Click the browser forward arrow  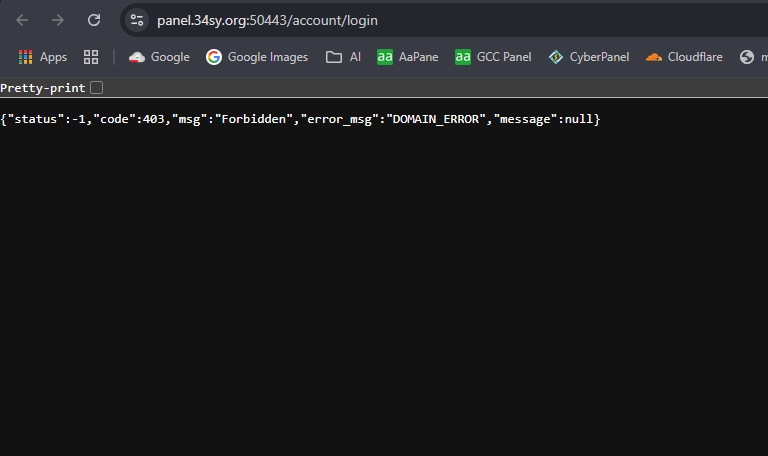(58, 20)
